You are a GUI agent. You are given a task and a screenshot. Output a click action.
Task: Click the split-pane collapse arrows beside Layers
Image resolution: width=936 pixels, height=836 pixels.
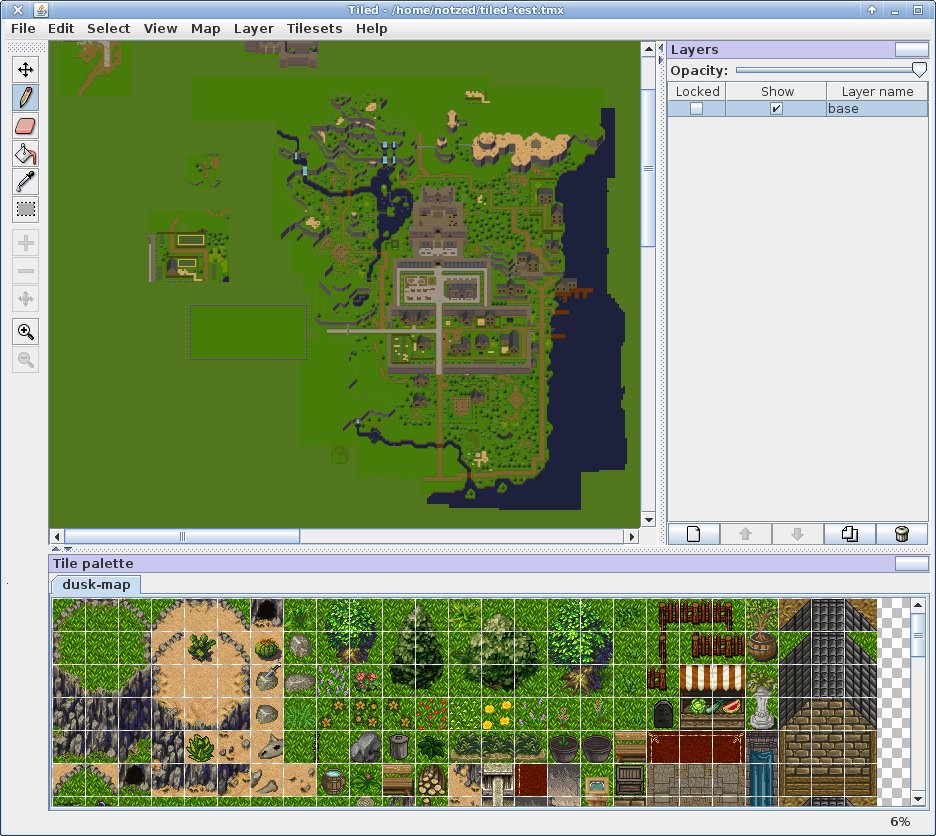pos(661,53)
